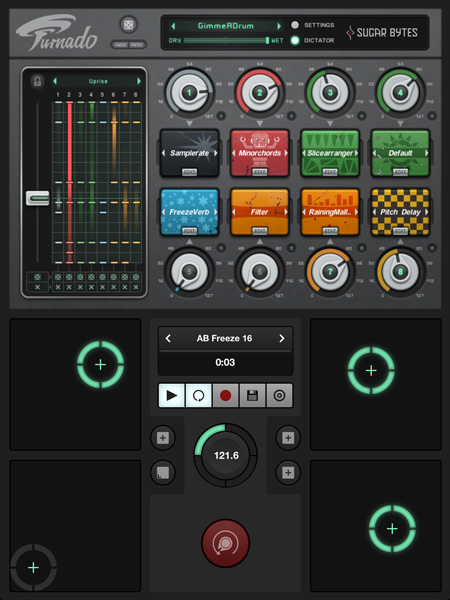Start playback with the play button

click(x=172, y=395)
